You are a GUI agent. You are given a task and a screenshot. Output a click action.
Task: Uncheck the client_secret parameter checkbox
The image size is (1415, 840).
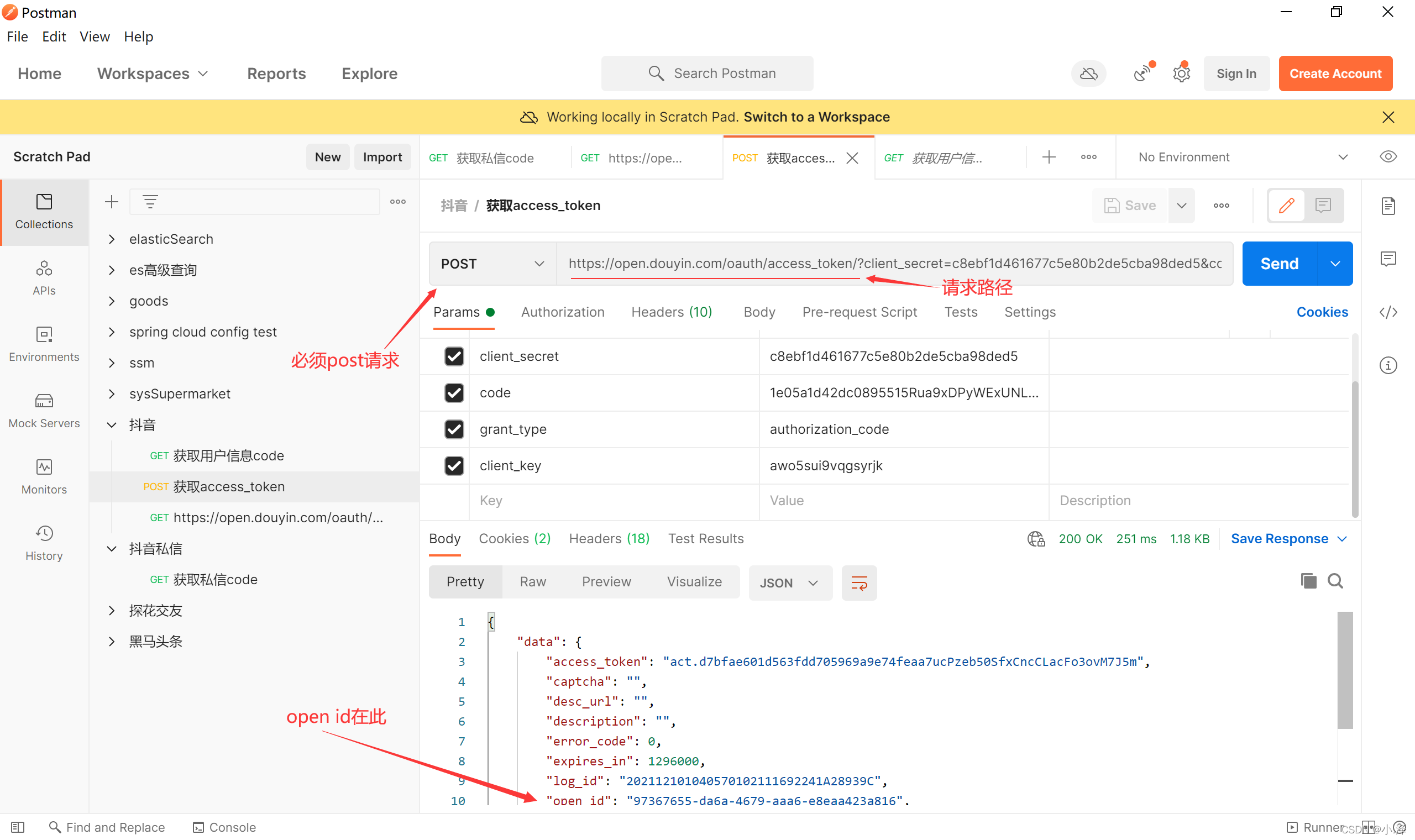pos(454,356)
